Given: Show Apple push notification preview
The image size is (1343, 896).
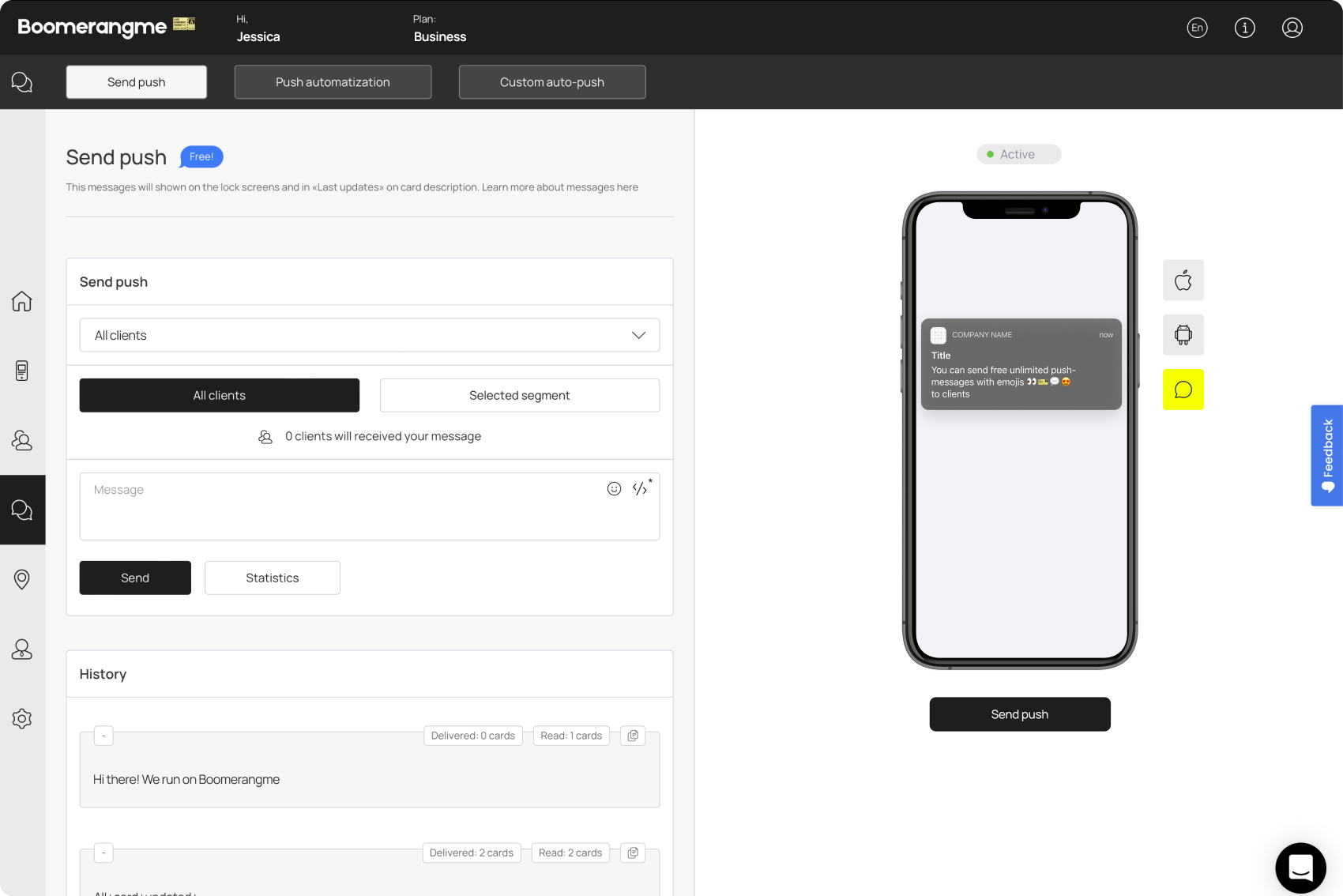Looking at the screenshot, I should (x=1183, y=280).
